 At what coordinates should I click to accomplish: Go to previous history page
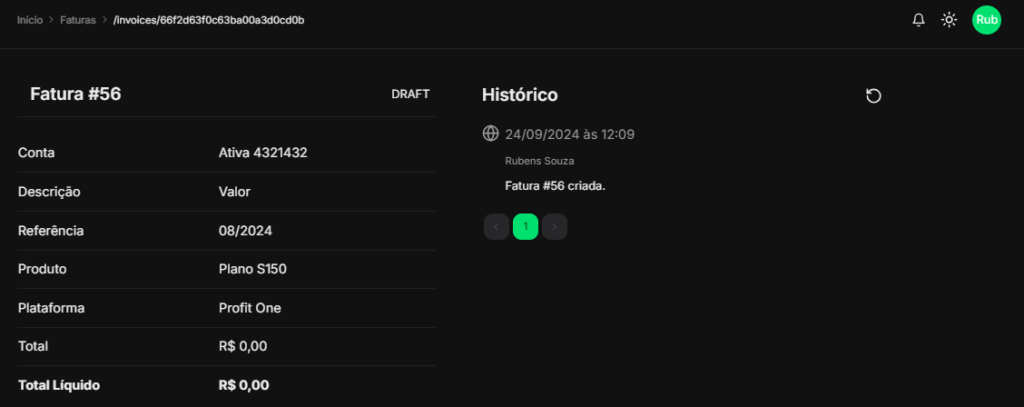click(497, 227)
